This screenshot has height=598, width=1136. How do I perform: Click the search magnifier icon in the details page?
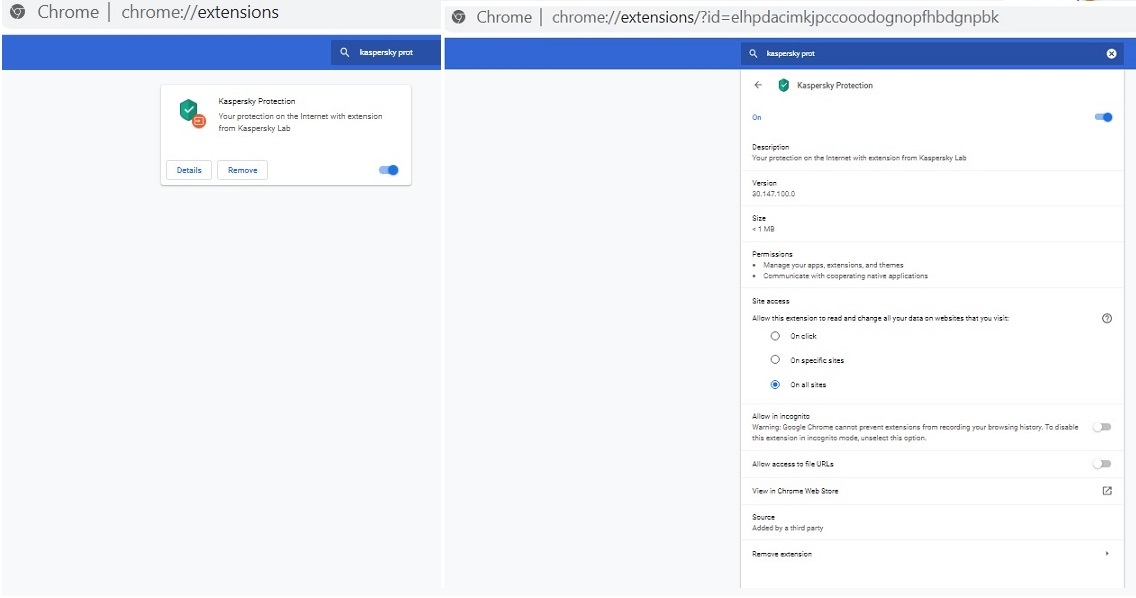click(753, 54)
